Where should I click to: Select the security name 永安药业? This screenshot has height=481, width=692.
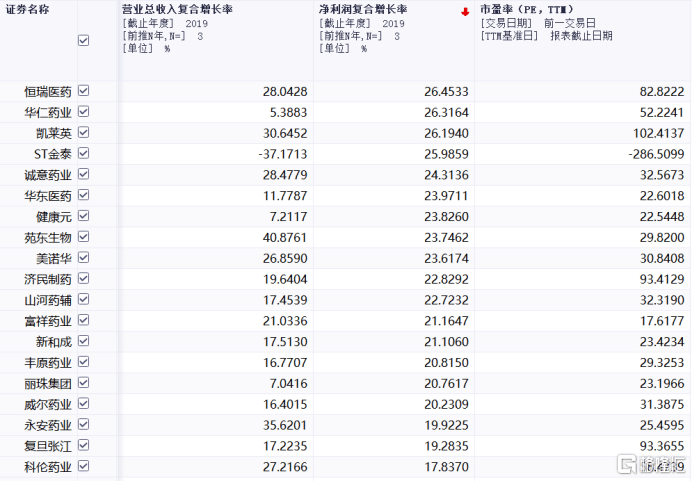[x=48, y=425]
